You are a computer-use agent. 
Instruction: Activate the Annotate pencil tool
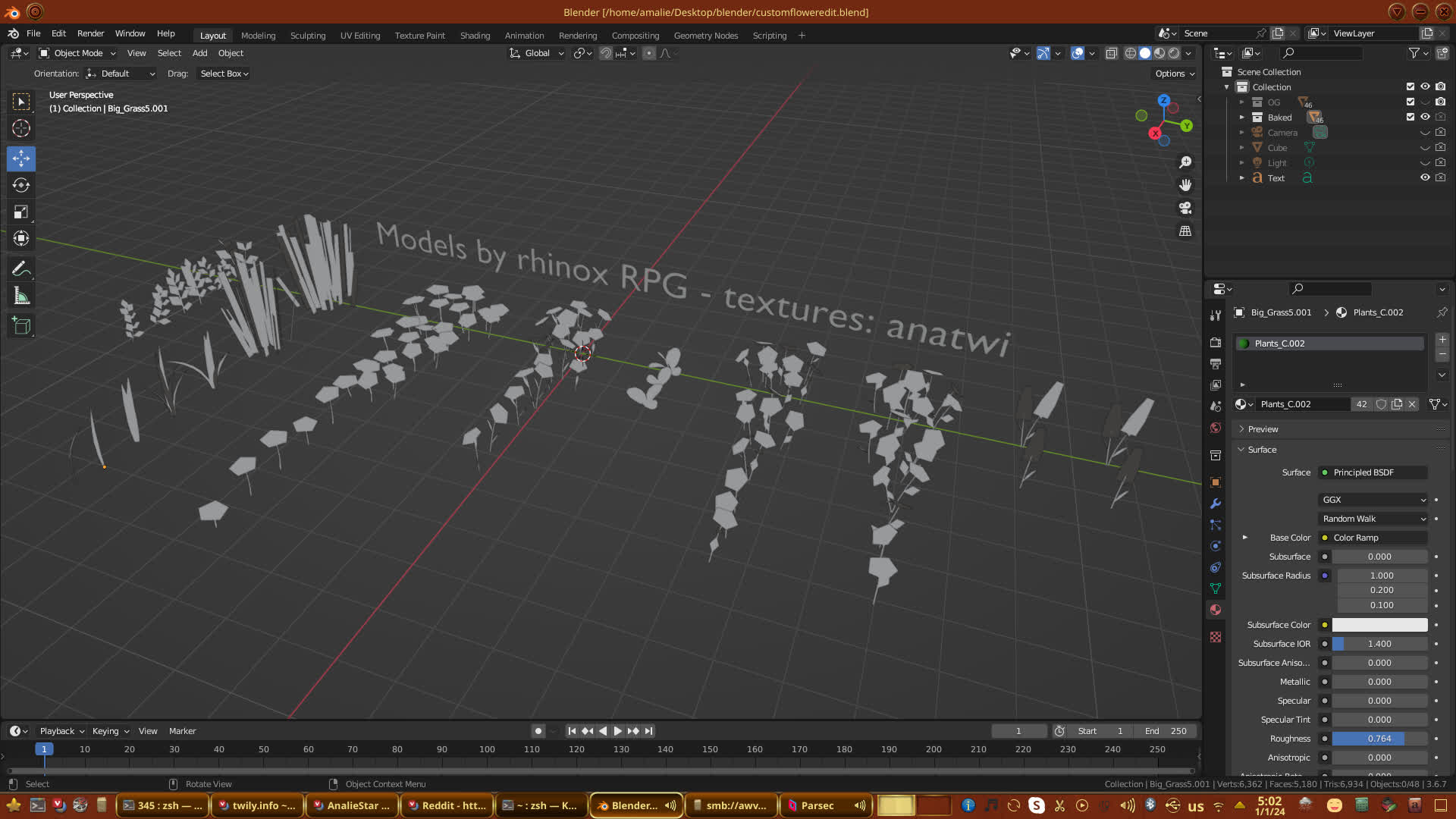click(21, 269)
